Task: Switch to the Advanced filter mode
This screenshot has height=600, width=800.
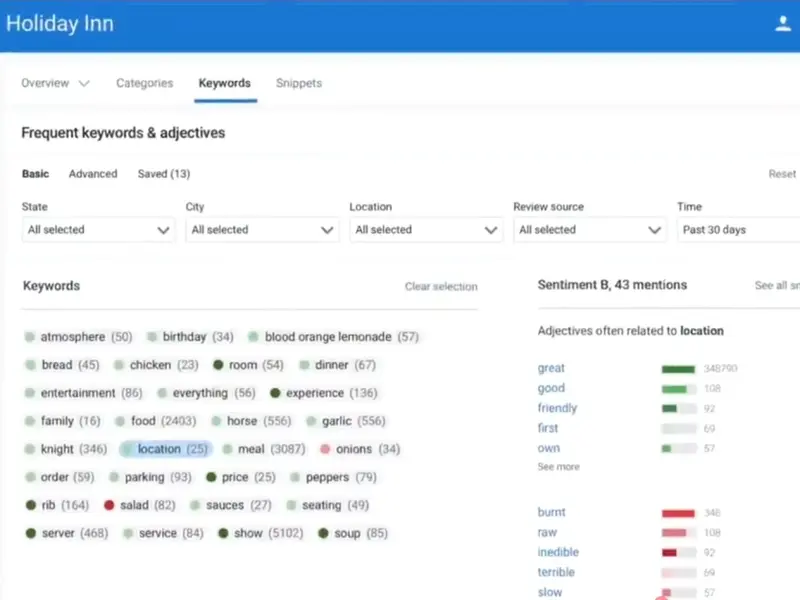Action: pyautogui.click(x=93, y=174)
